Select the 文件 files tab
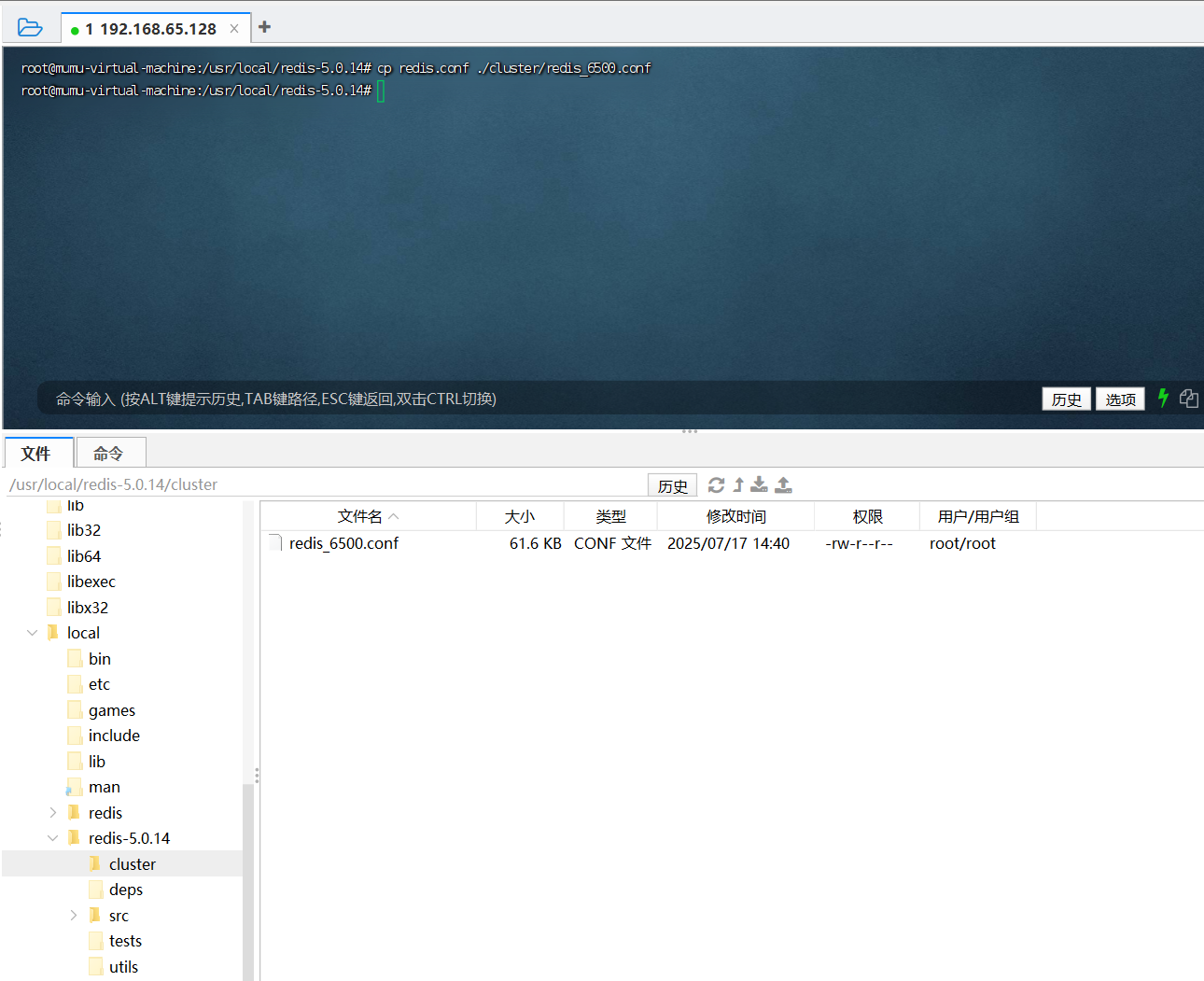 click(38, 453)
